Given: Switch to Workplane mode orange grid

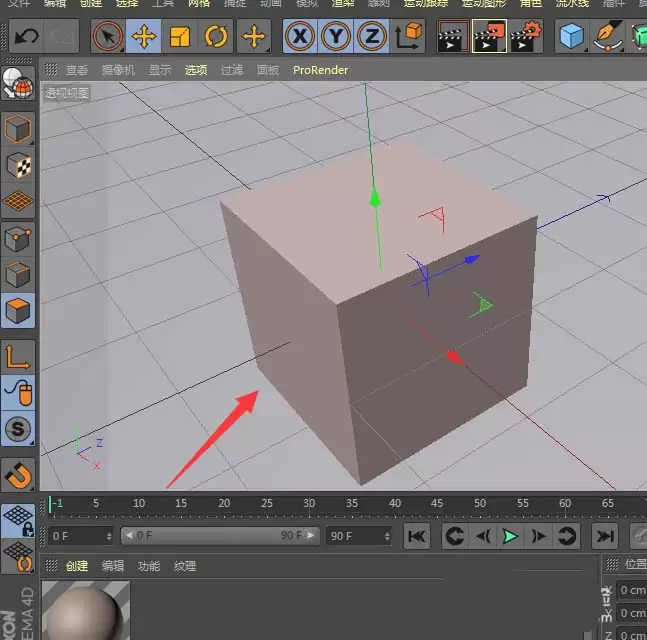Looking at the screenshot, I should click(x=18, y=201).
